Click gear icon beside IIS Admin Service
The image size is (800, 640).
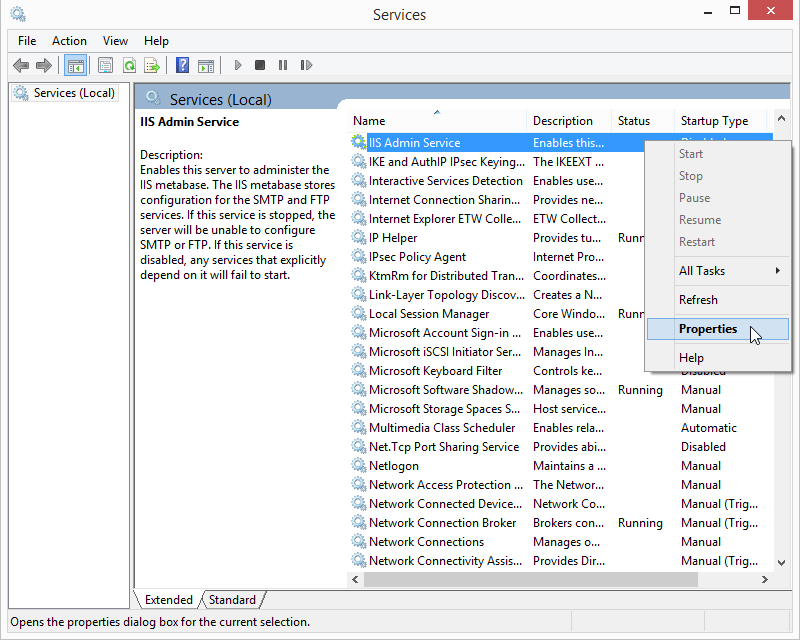click(359, 142)
